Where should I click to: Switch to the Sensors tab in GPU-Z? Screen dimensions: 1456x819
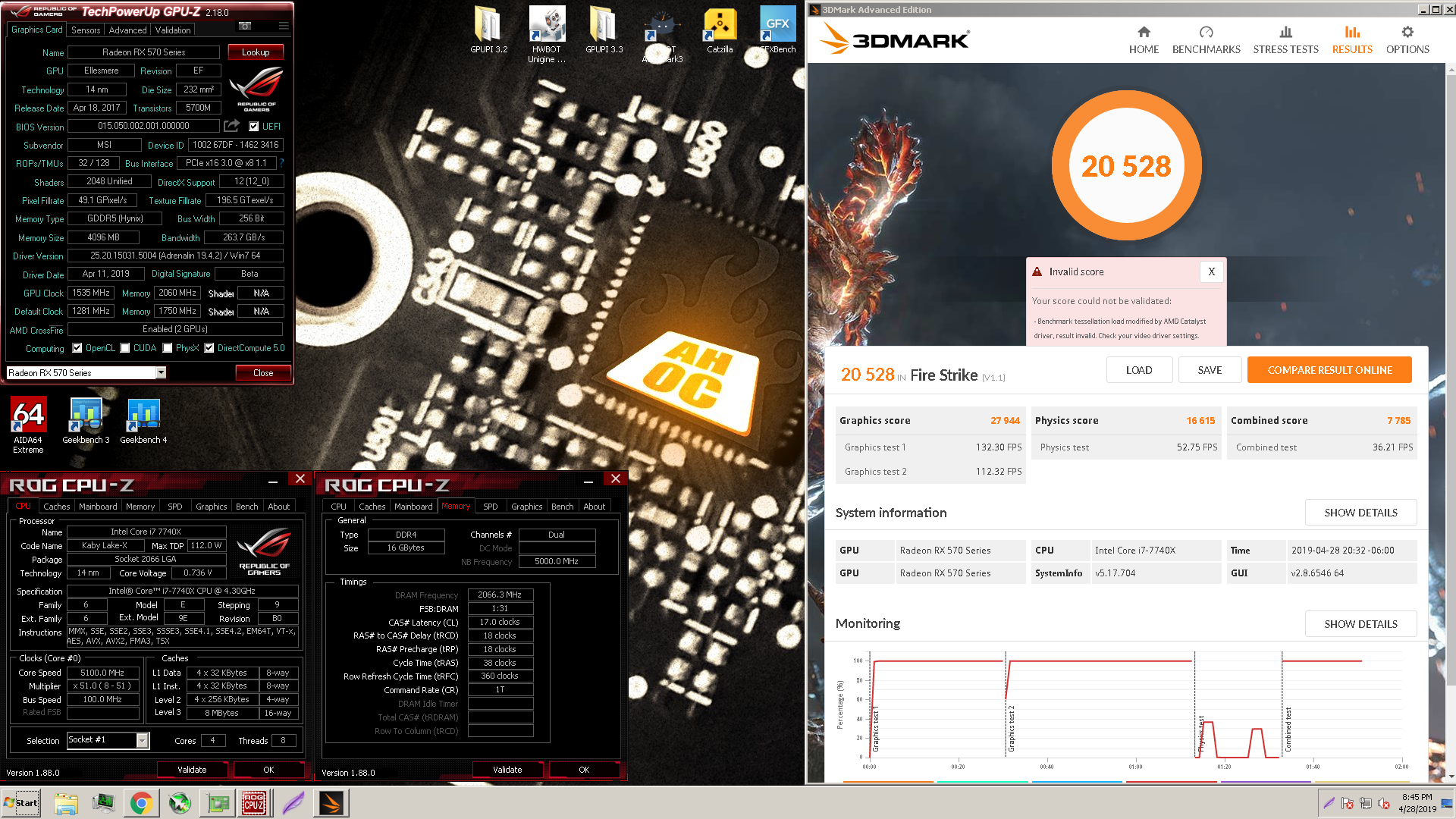pyautogui.click(x=86, y=30)
